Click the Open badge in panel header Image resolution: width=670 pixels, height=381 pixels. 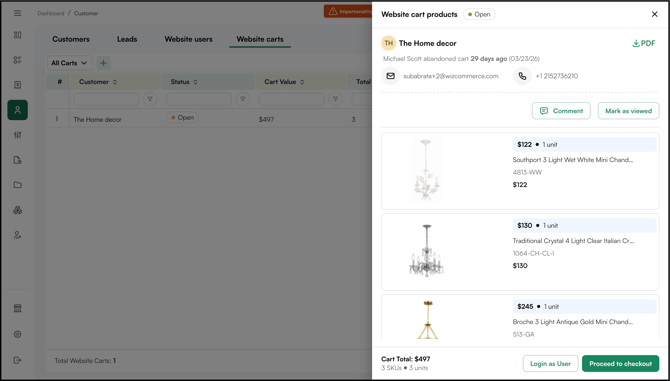pos(479,14)
